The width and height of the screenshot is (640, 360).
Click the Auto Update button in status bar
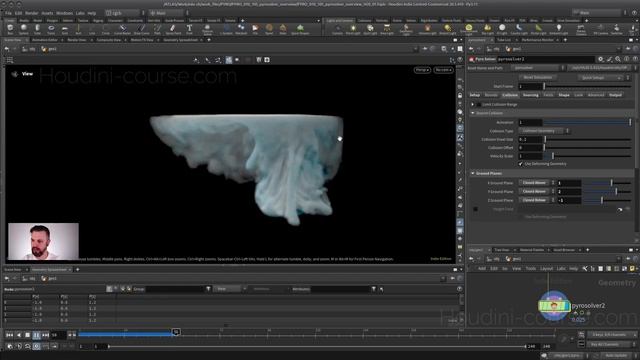tap(616, 356)
